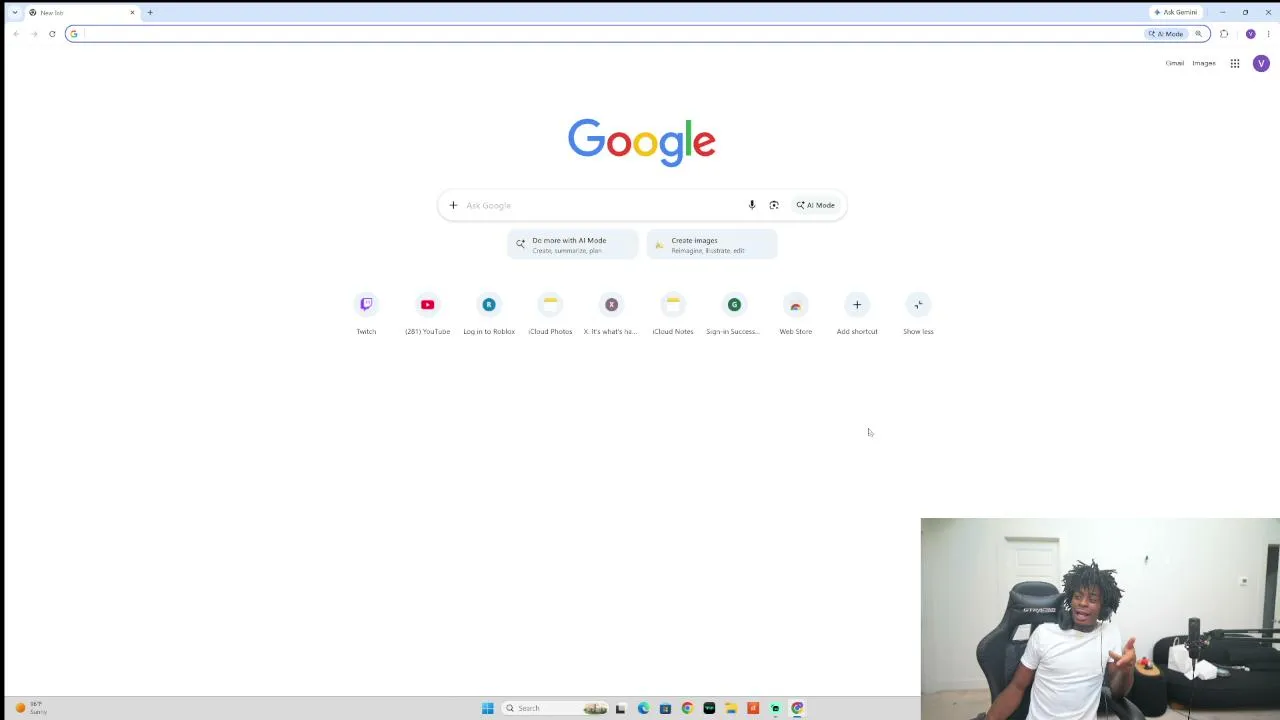Screen dimensions: 1280x720
Task: Click AI Mode in the address bar
Action: pos(1166,34)
